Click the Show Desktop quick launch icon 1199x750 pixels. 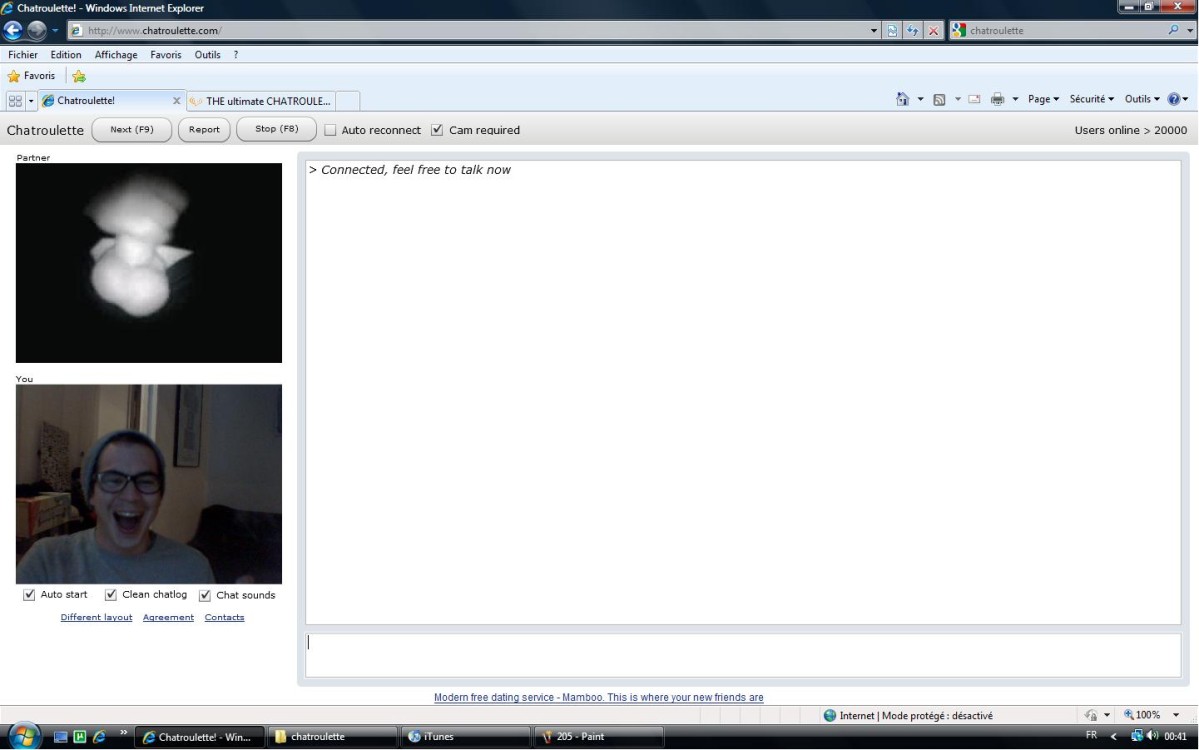point(60,737)
